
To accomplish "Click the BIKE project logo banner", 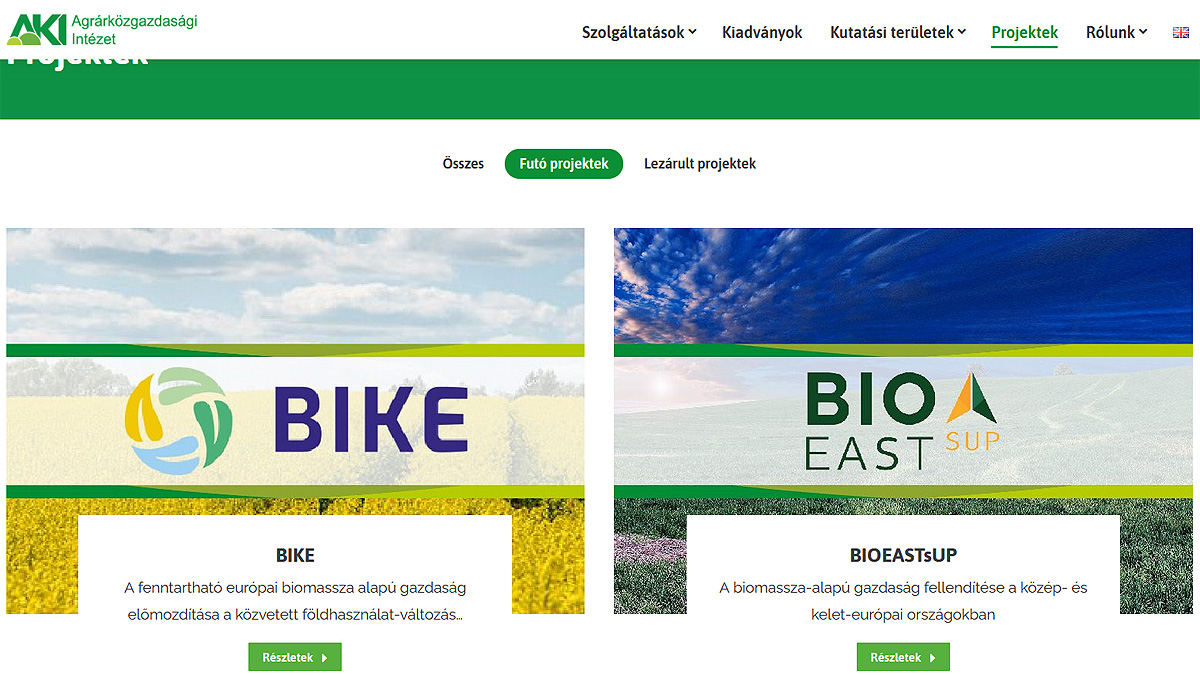I will [x=295, y=421].
